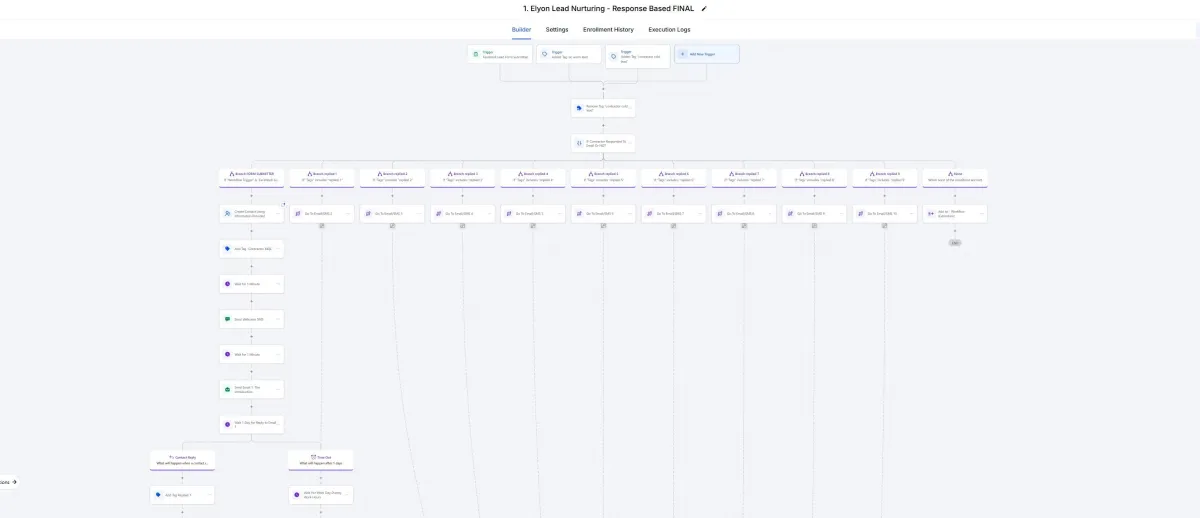Open the Go To node under Branch replied 1

point(322,213)
